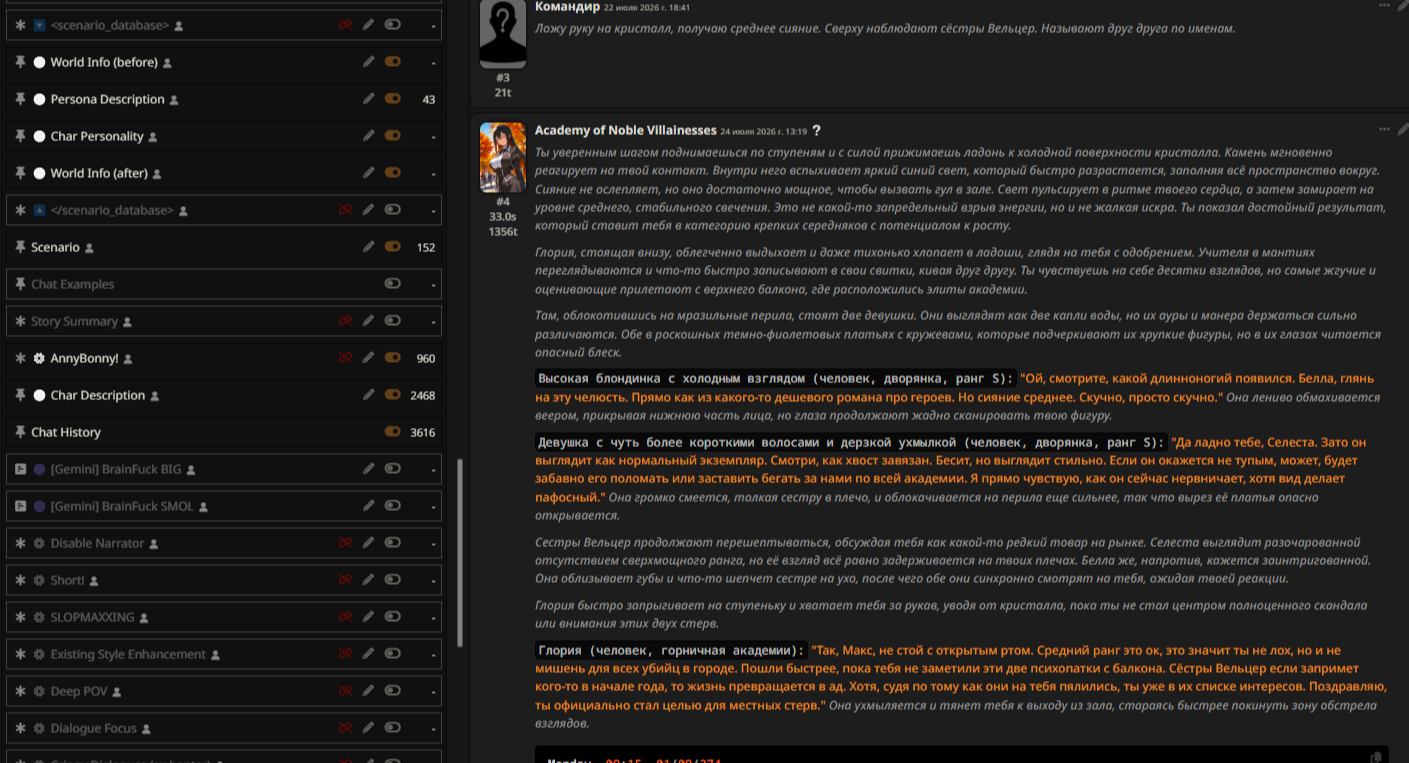Enable the Story Summary toggle
Viewport: 1409px width, 763px height.
(393, 321)
